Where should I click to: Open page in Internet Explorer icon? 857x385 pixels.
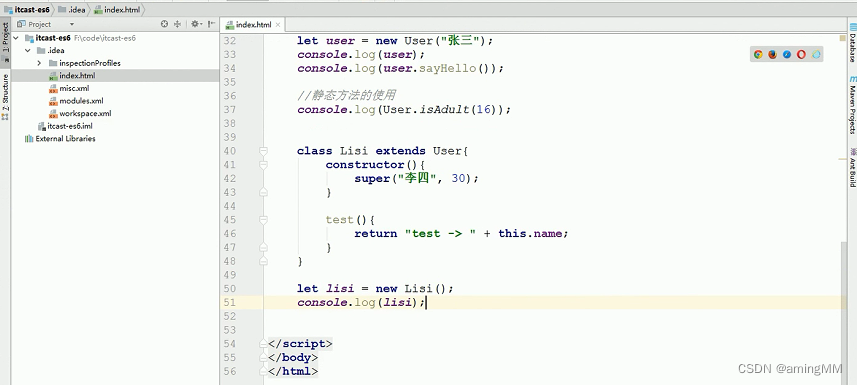[816, 54]
